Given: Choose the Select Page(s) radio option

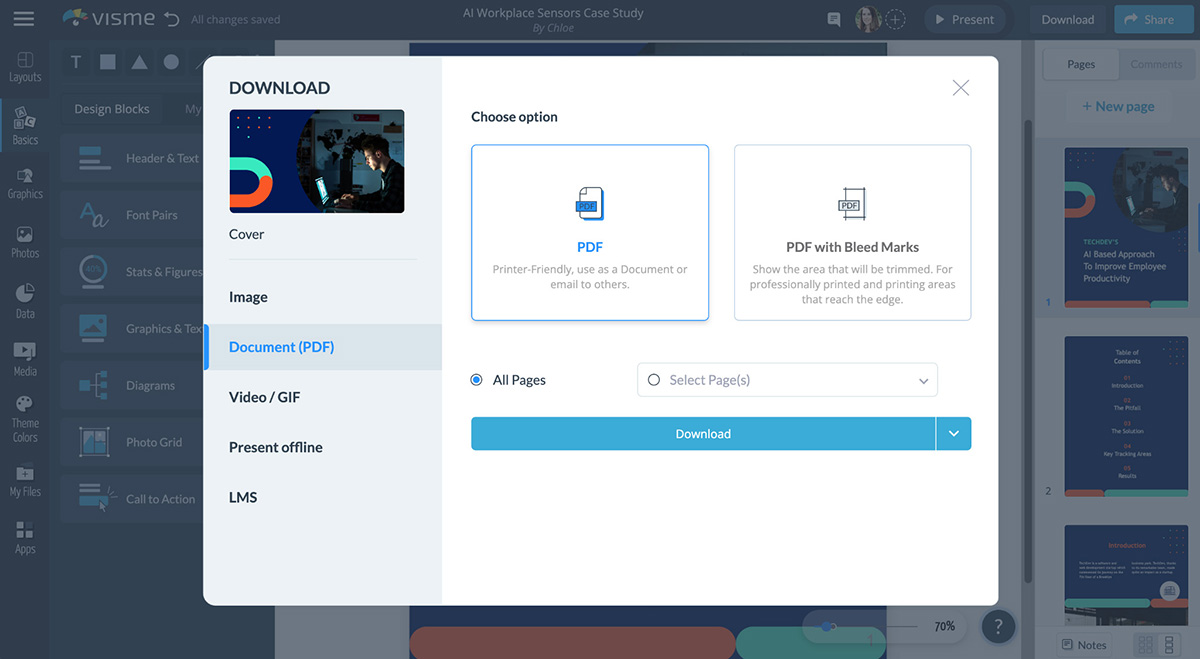Looking at the screenshot, I should click(655, 380).
